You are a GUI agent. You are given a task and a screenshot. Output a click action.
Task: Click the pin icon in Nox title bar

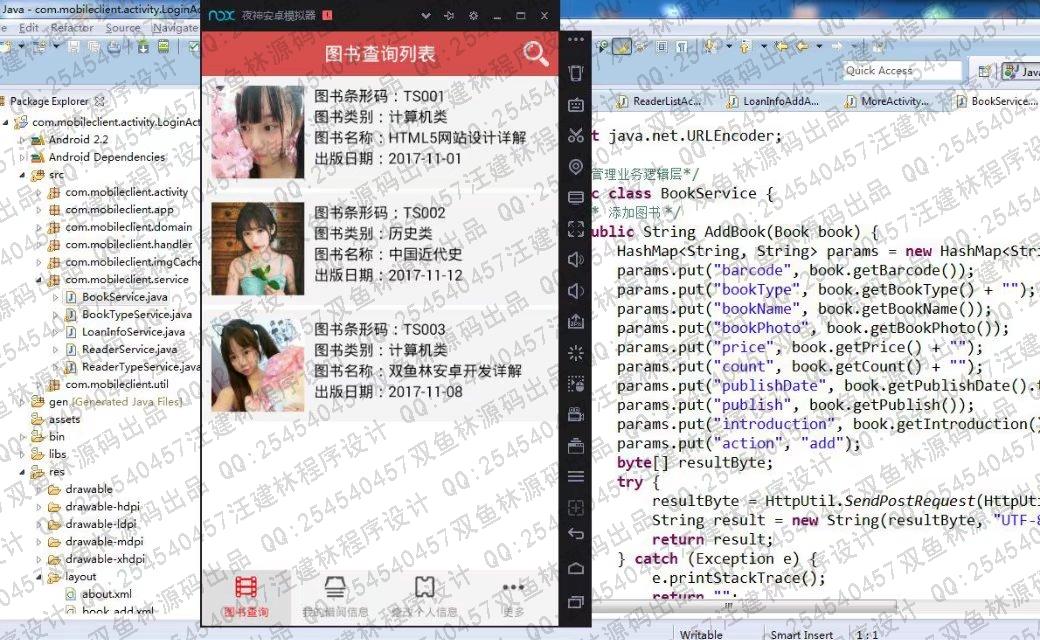point(449,15)
